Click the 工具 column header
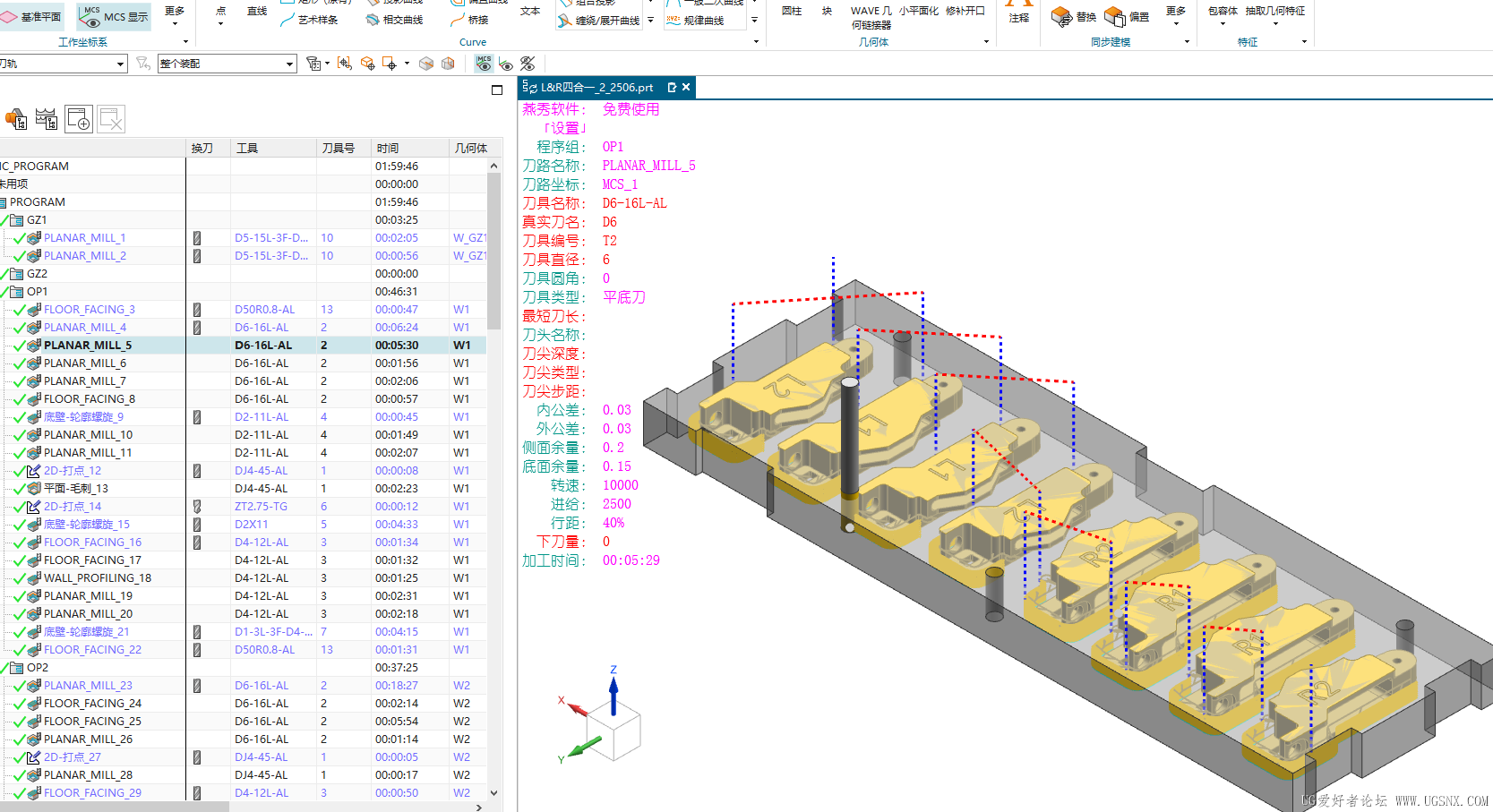 click(x=247, y=149)
